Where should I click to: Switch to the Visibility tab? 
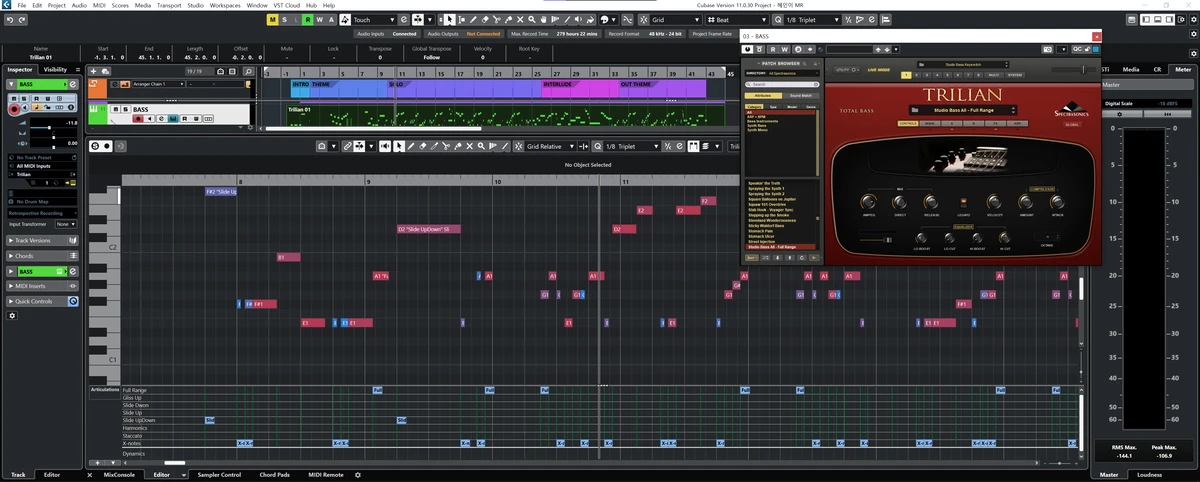[x=55, y=69]
